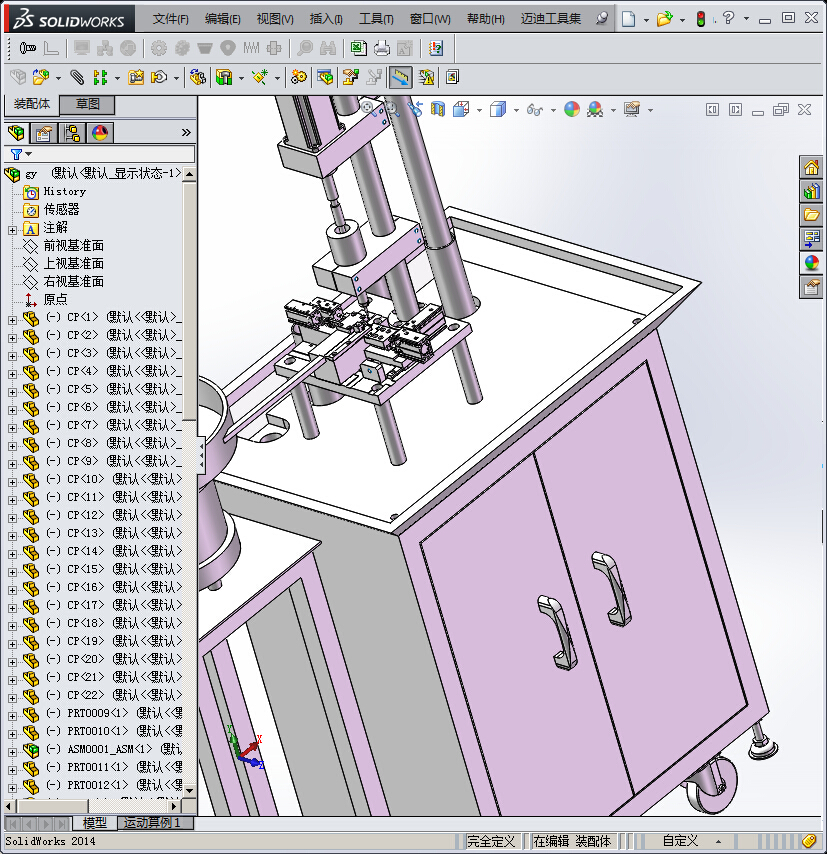827x854 pixels.
Task: Click the Bill of Materials icon
Action: (x=325, y=77)
